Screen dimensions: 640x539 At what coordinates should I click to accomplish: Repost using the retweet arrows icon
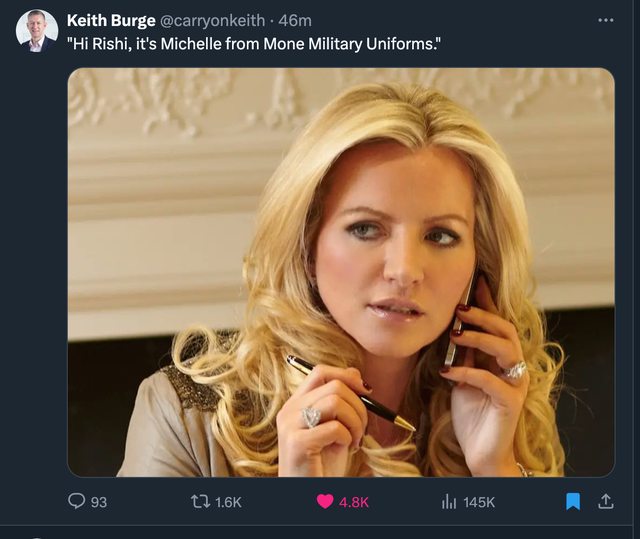click(197, 502)
